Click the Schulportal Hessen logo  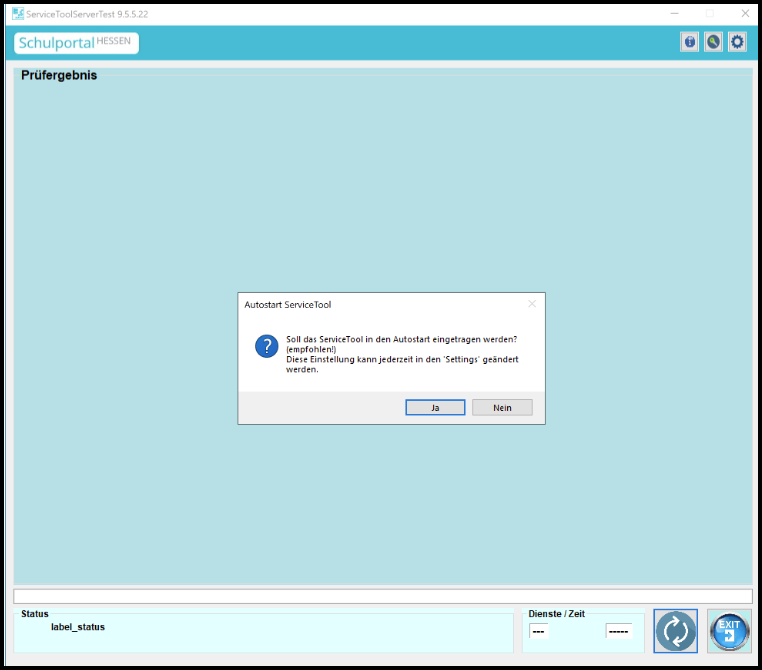77,43
